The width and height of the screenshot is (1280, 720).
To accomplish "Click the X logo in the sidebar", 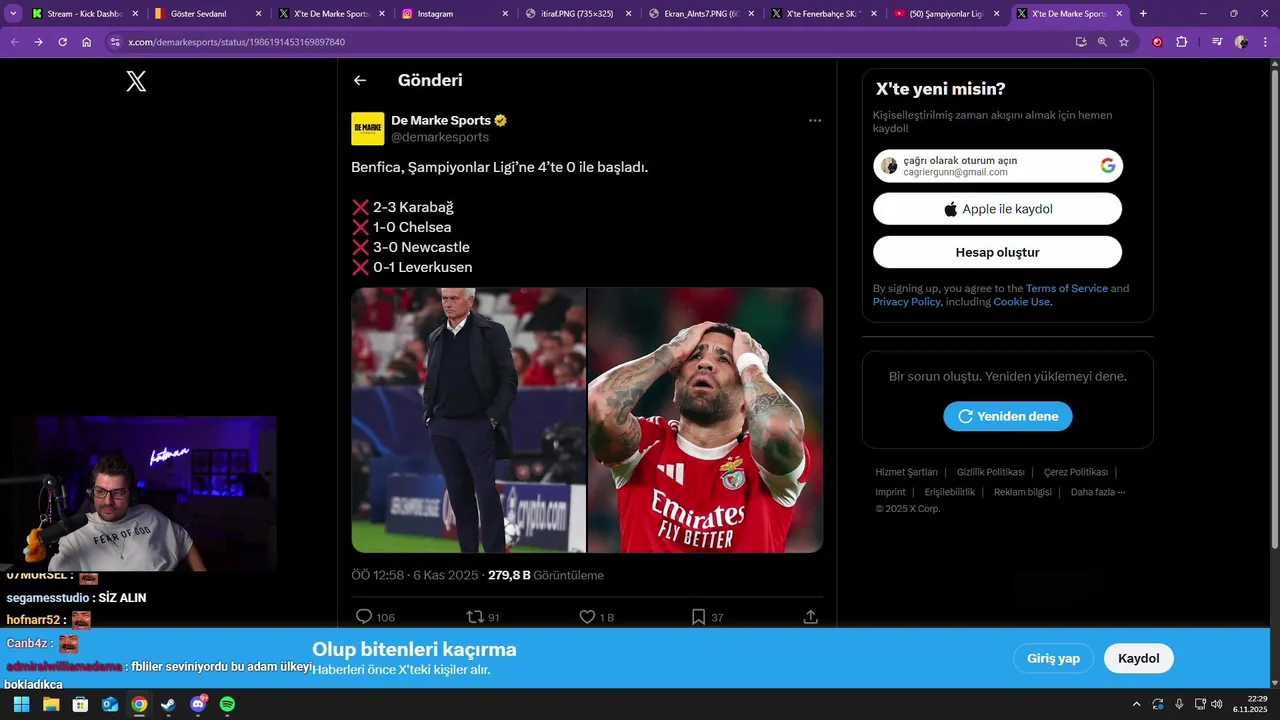I will click(136, 82).
